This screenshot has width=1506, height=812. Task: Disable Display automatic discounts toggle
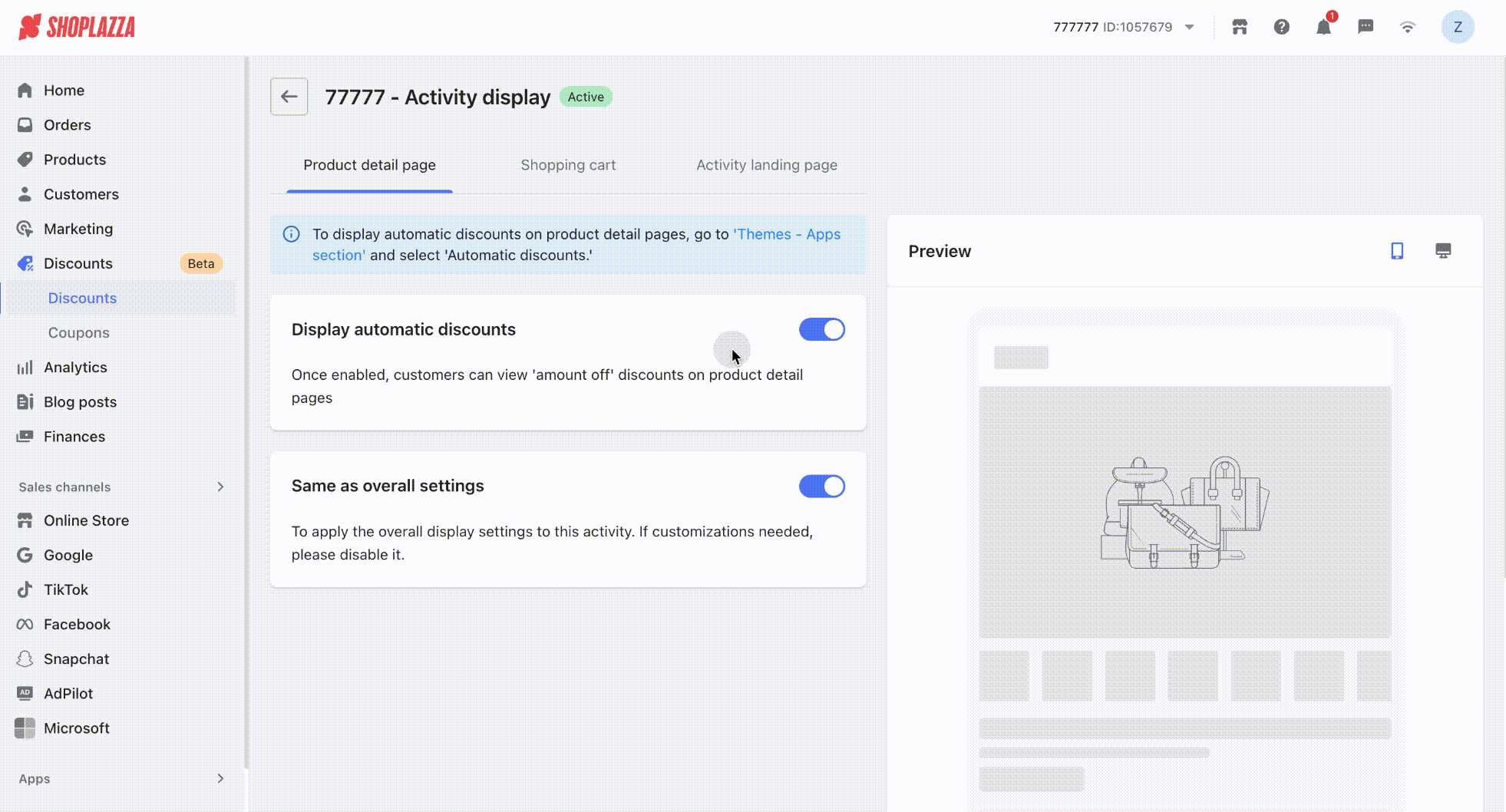point(821,329)
